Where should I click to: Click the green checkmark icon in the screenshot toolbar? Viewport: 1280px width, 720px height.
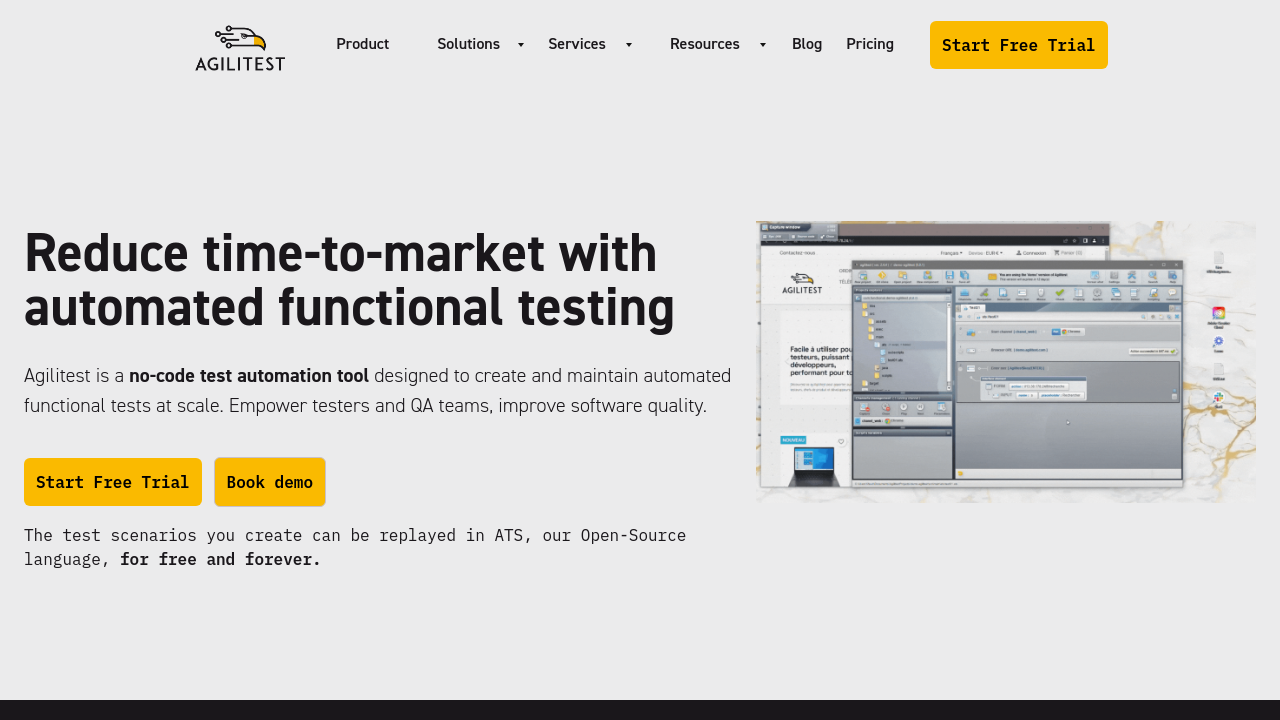coord(1059,293)
